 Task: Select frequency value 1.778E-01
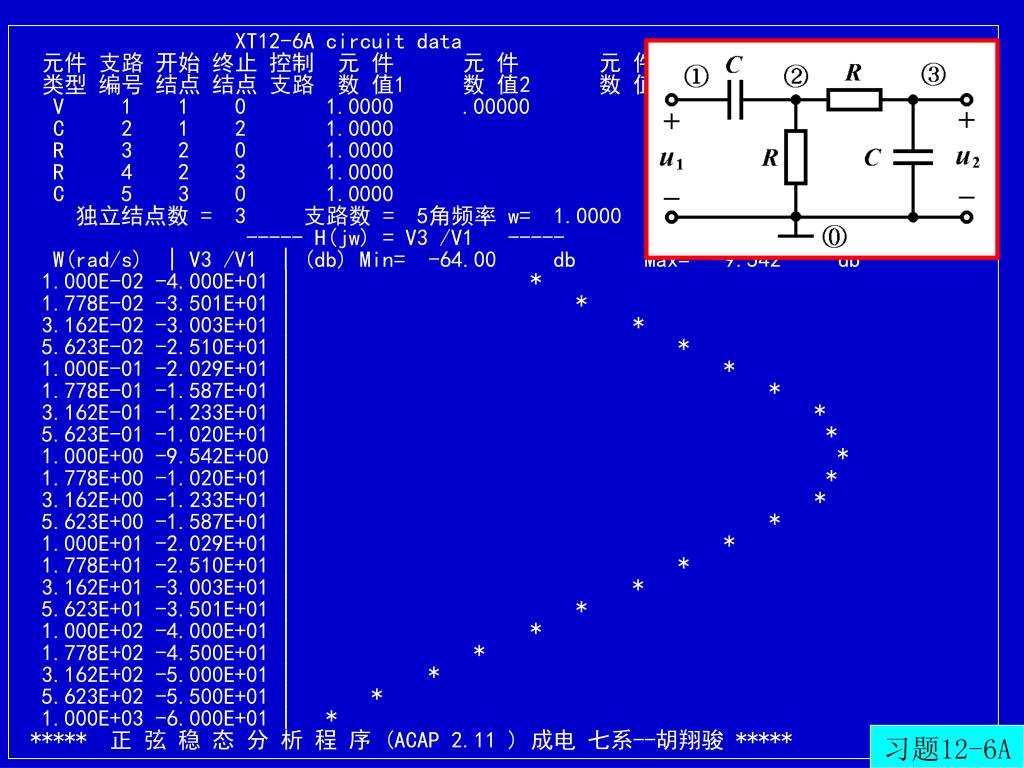pos(92,391)
